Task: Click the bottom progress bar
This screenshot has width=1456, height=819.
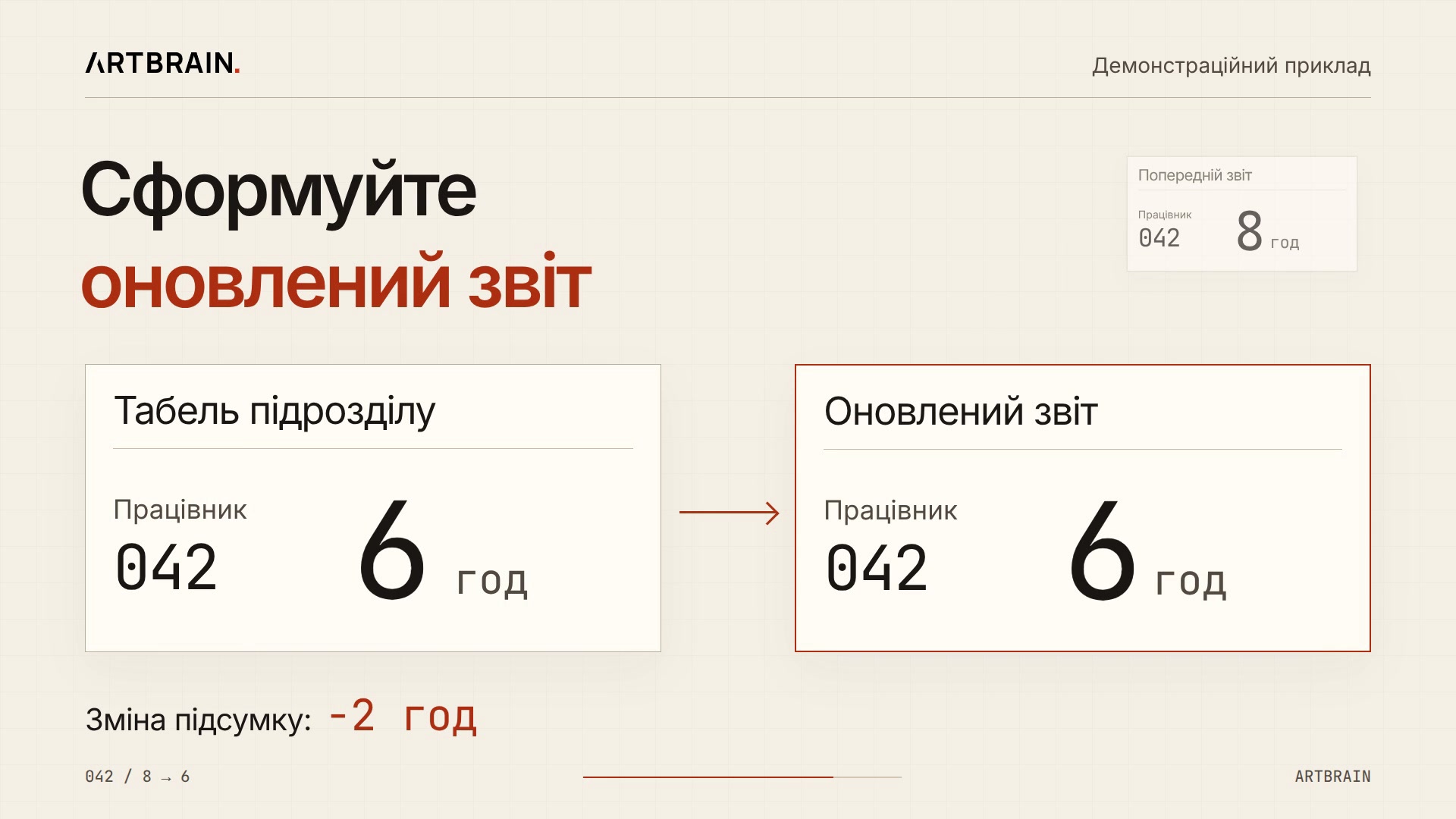Action: (742, 777)
